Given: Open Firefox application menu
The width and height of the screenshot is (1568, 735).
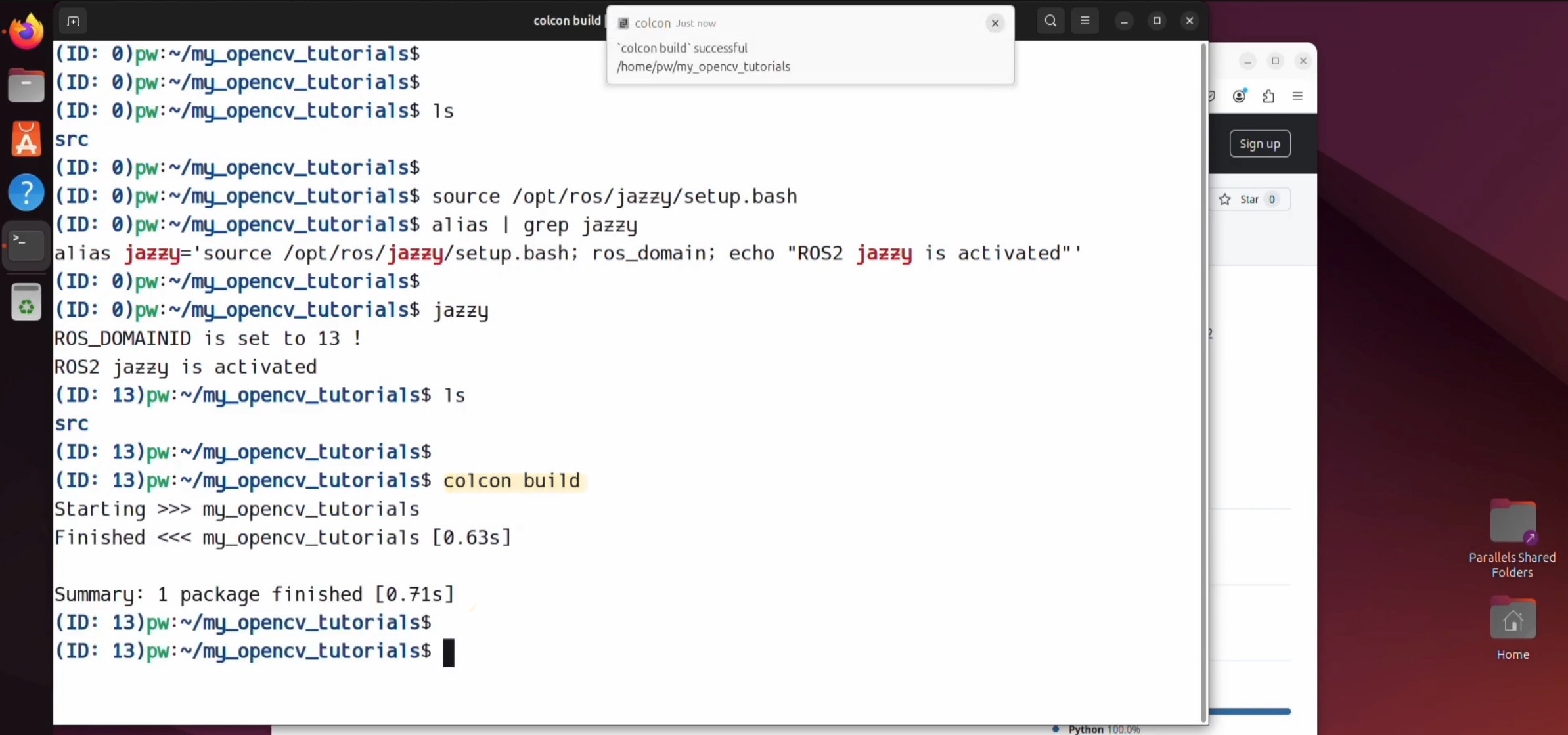Looking at the screenshot, I should [1297, 96].
